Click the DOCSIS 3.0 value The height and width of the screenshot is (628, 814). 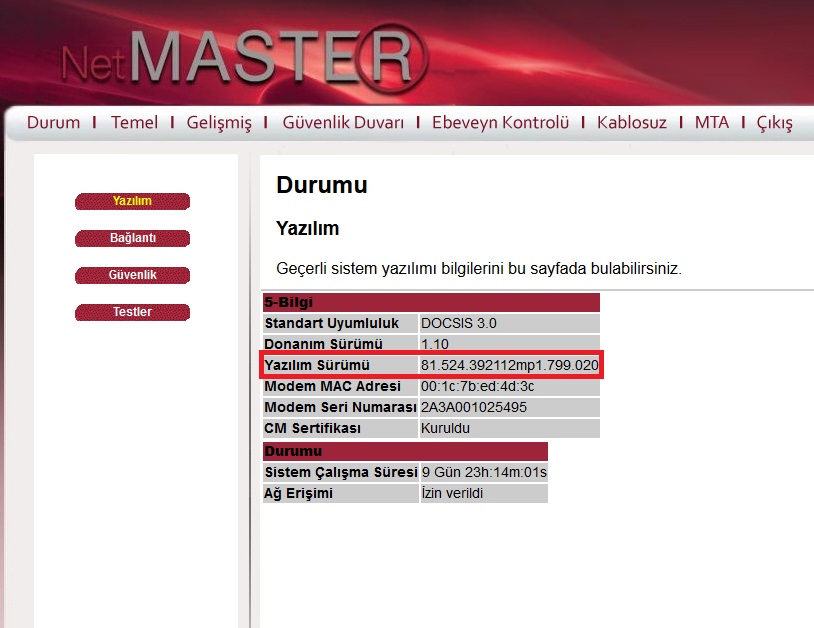(x=459, y=323)
